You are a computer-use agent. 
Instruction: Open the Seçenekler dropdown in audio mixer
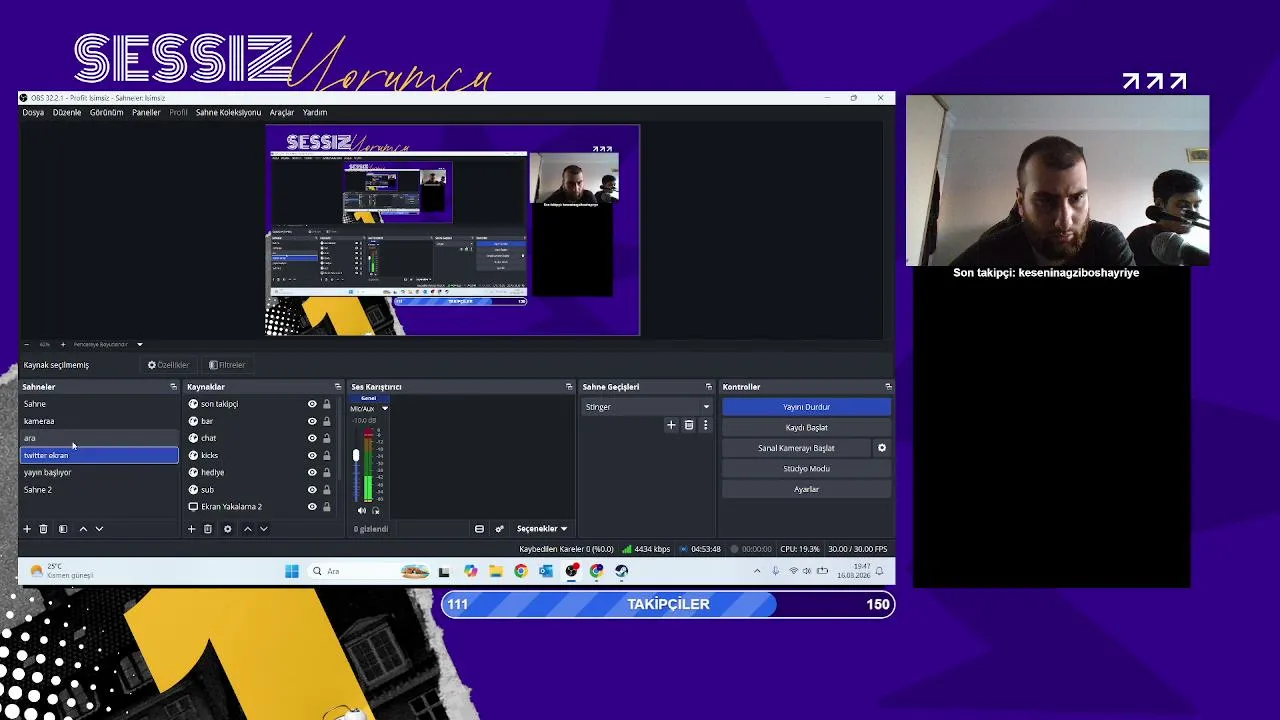542,529
